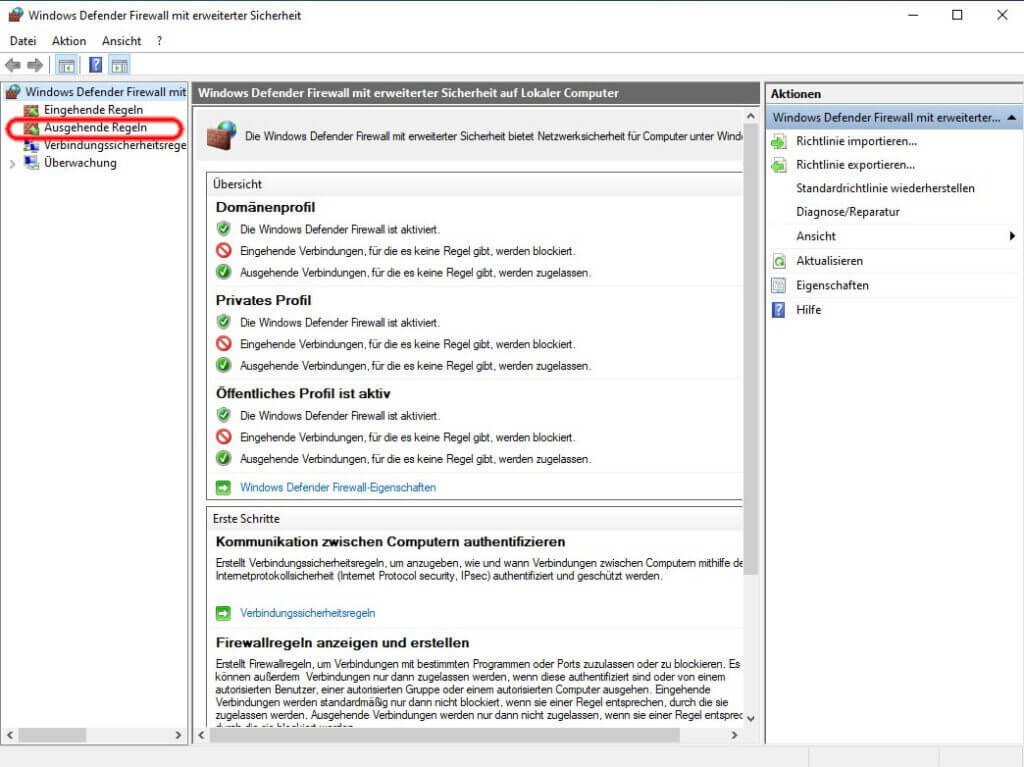
Task: Click the Eigenschaften properties icon
Action: 779,286
